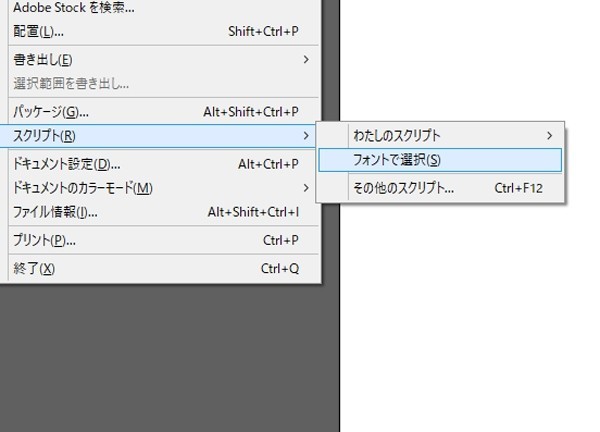
Task: Run the フォントで選択(S) script
Action: (440, 160)
